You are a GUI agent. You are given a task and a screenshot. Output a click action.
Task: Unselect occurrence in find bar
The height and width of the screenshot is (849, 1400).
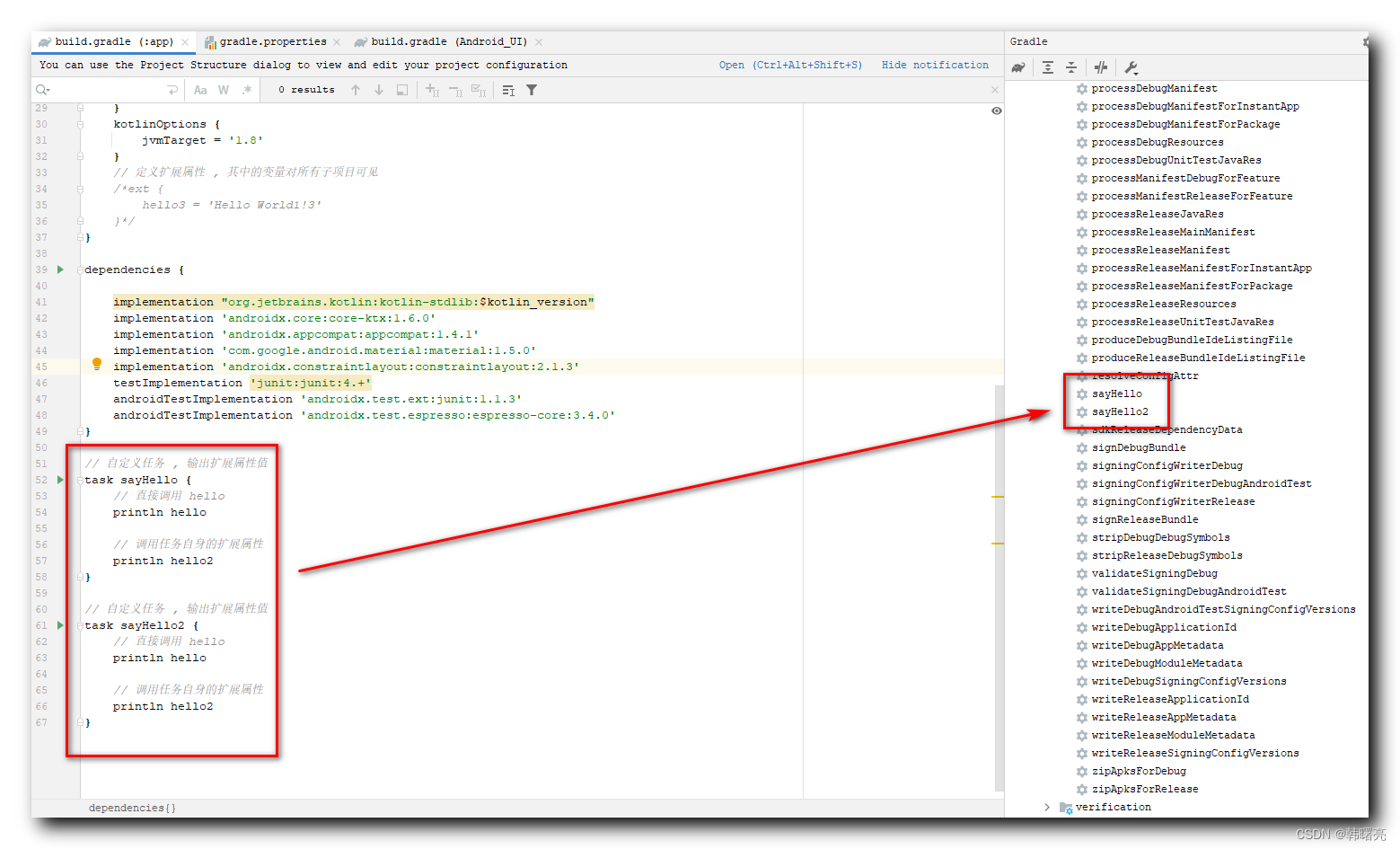pos(455,90)
